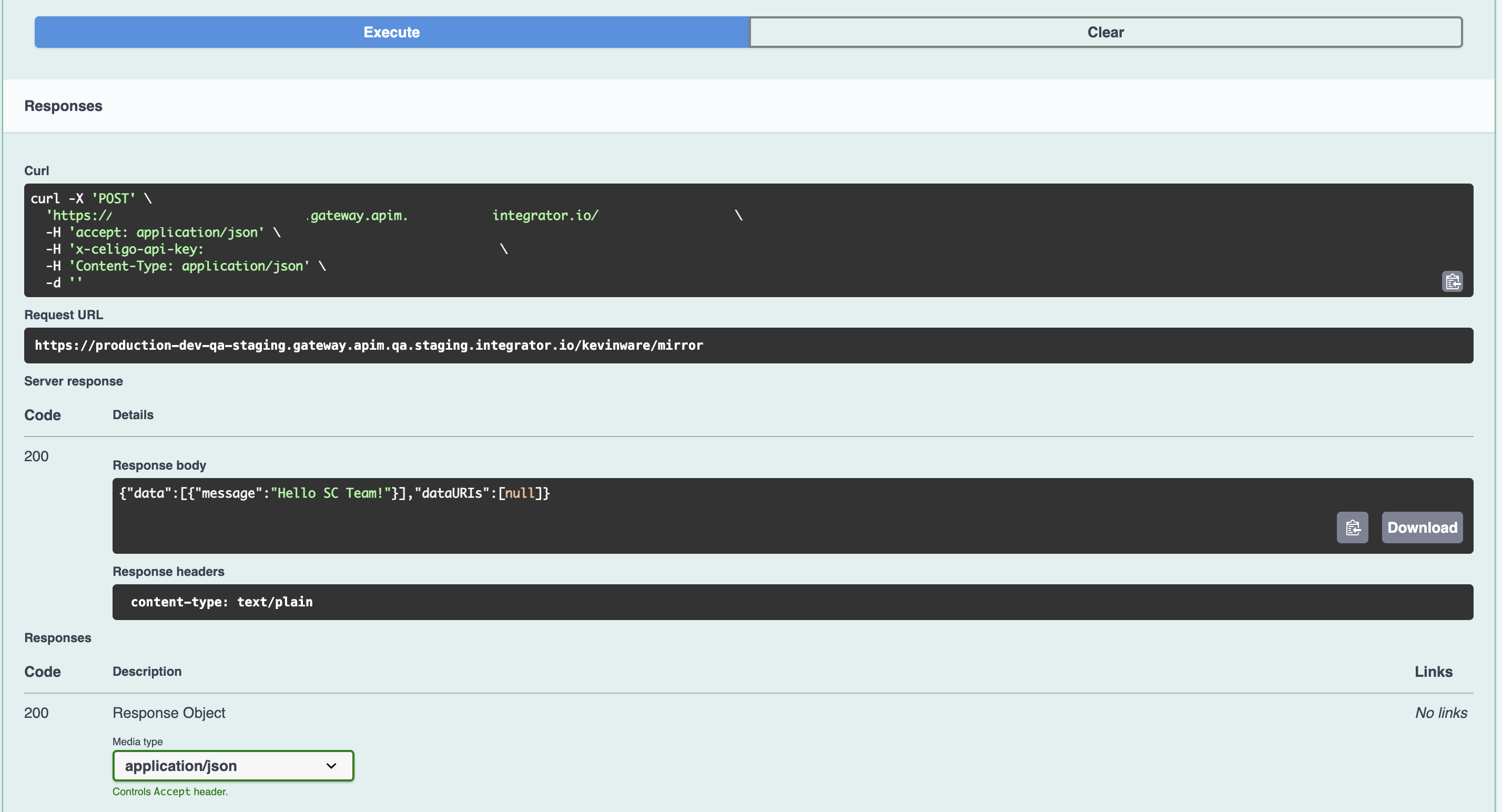The height and width of the screenshot is (812, 1502).
Task: Select the content-type response header
Action: (221, 602)
